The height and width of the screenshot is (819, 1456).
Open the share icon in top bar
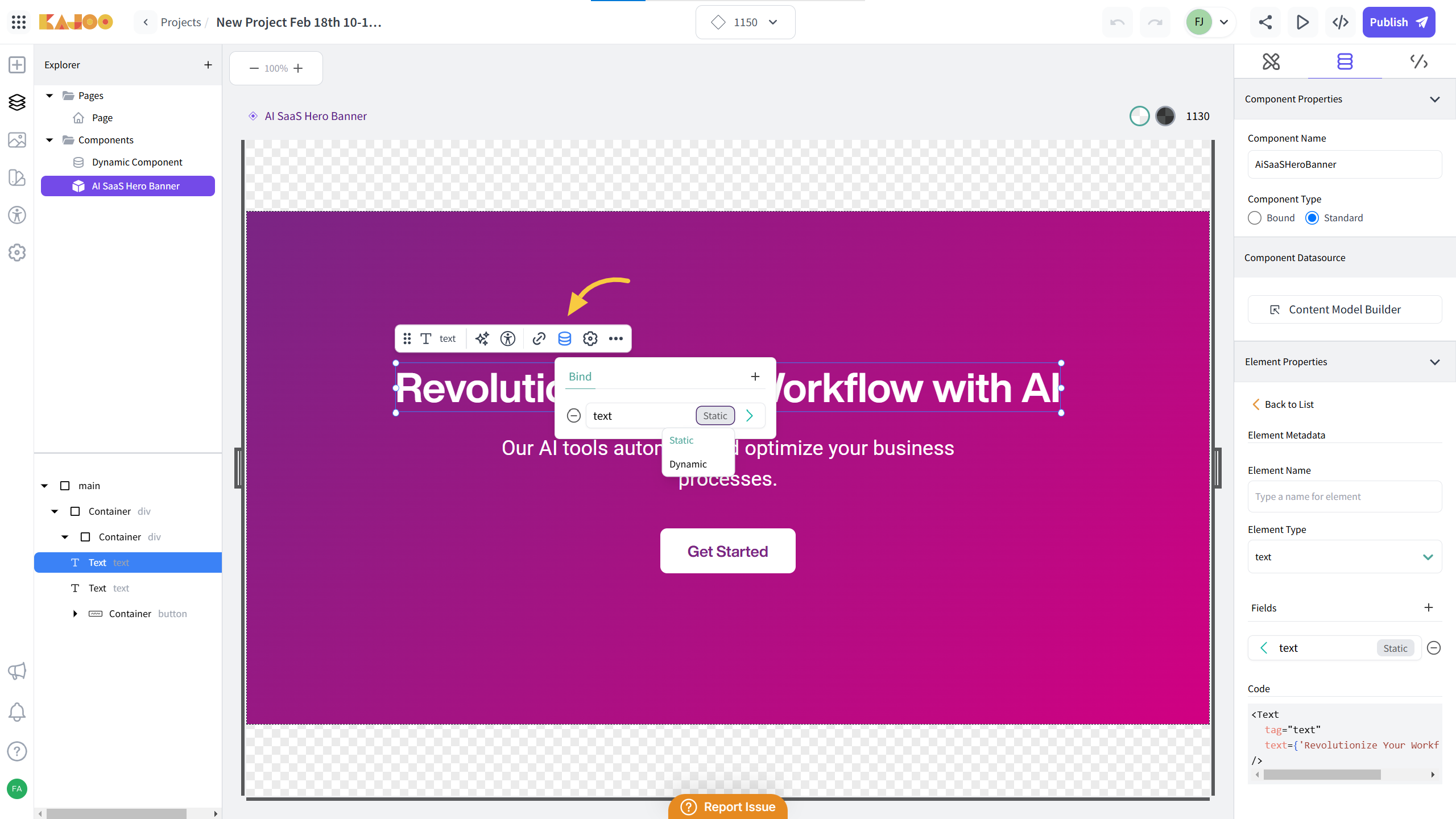[1265, 22]
